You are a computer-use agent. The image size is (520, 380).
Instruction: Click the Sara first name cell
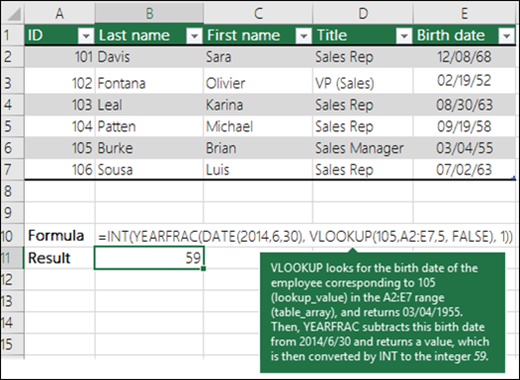258,57
